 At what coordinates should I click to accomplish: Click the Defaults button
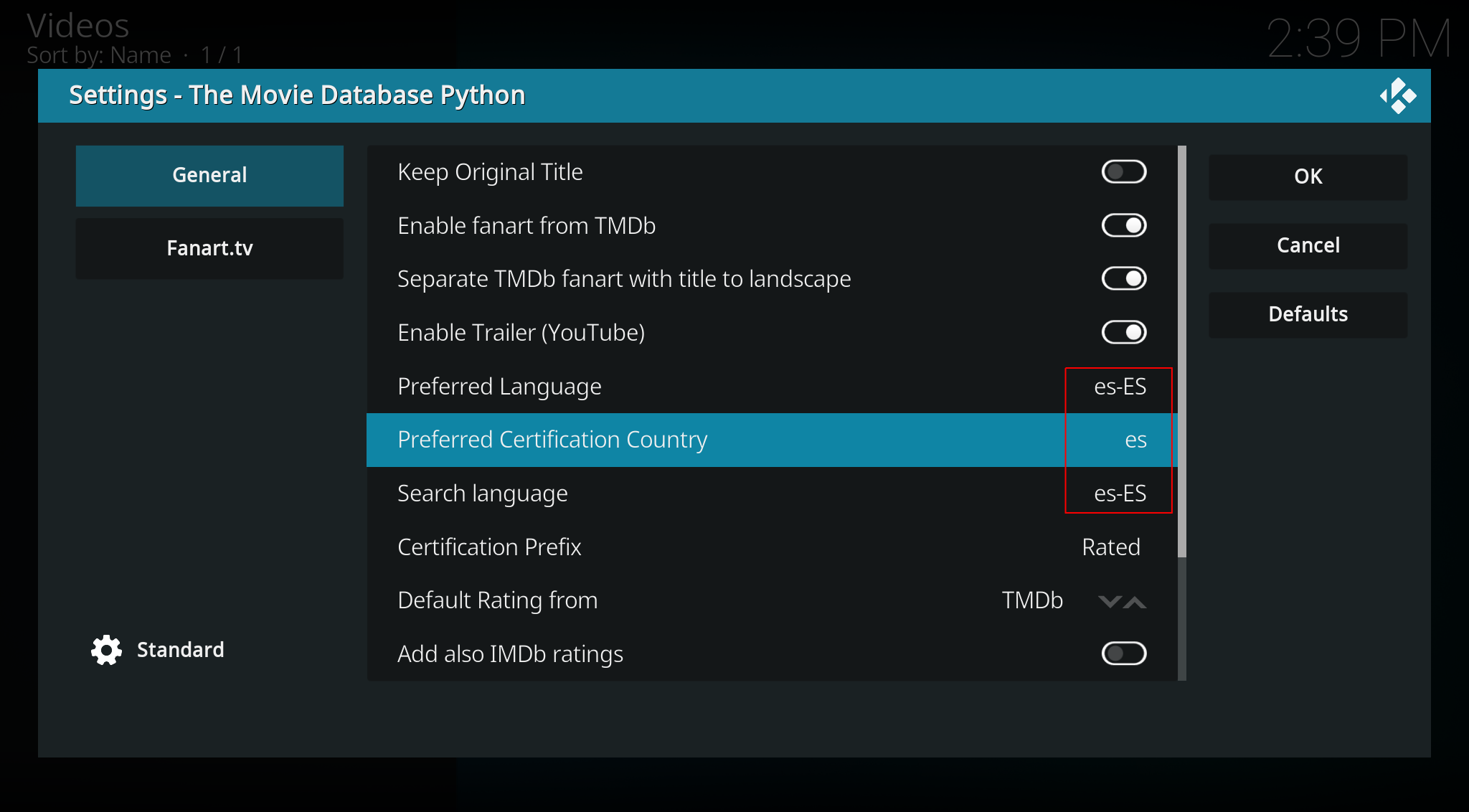pos(1308,314)
